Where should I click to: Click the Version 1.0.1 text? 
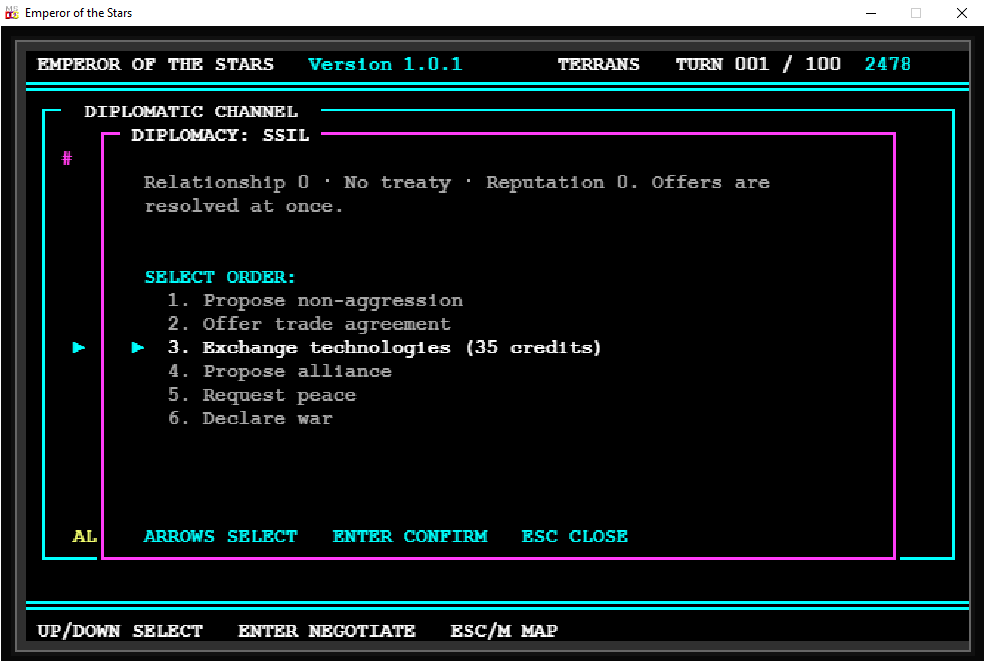(385, 64)
